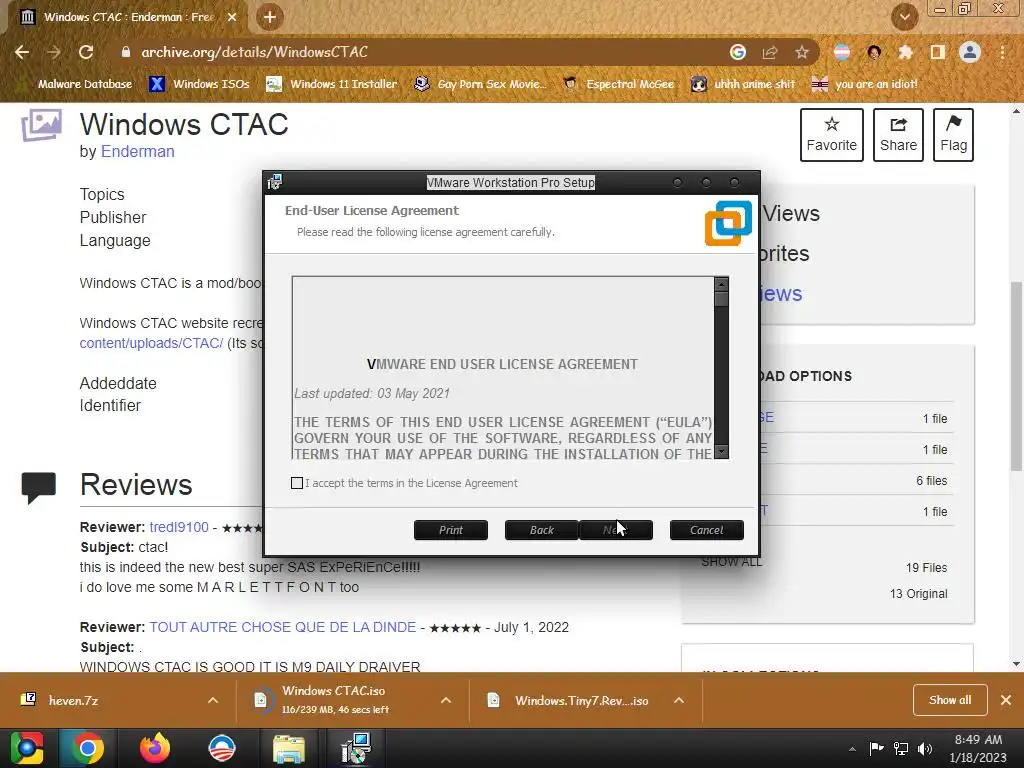Open the uhhh anime shit bookmark
The width and height of the screenshot is (1024, 768).
pyautogui.click(x=743, y=84)
